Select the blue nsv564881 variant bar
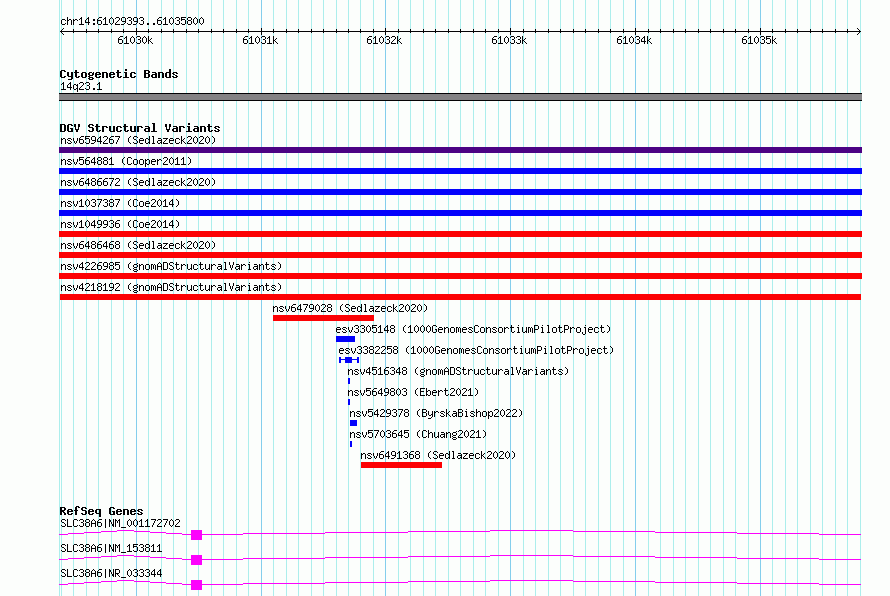Image resolution: width=890 pixels, height=596 pixels. tap(460, 171)
